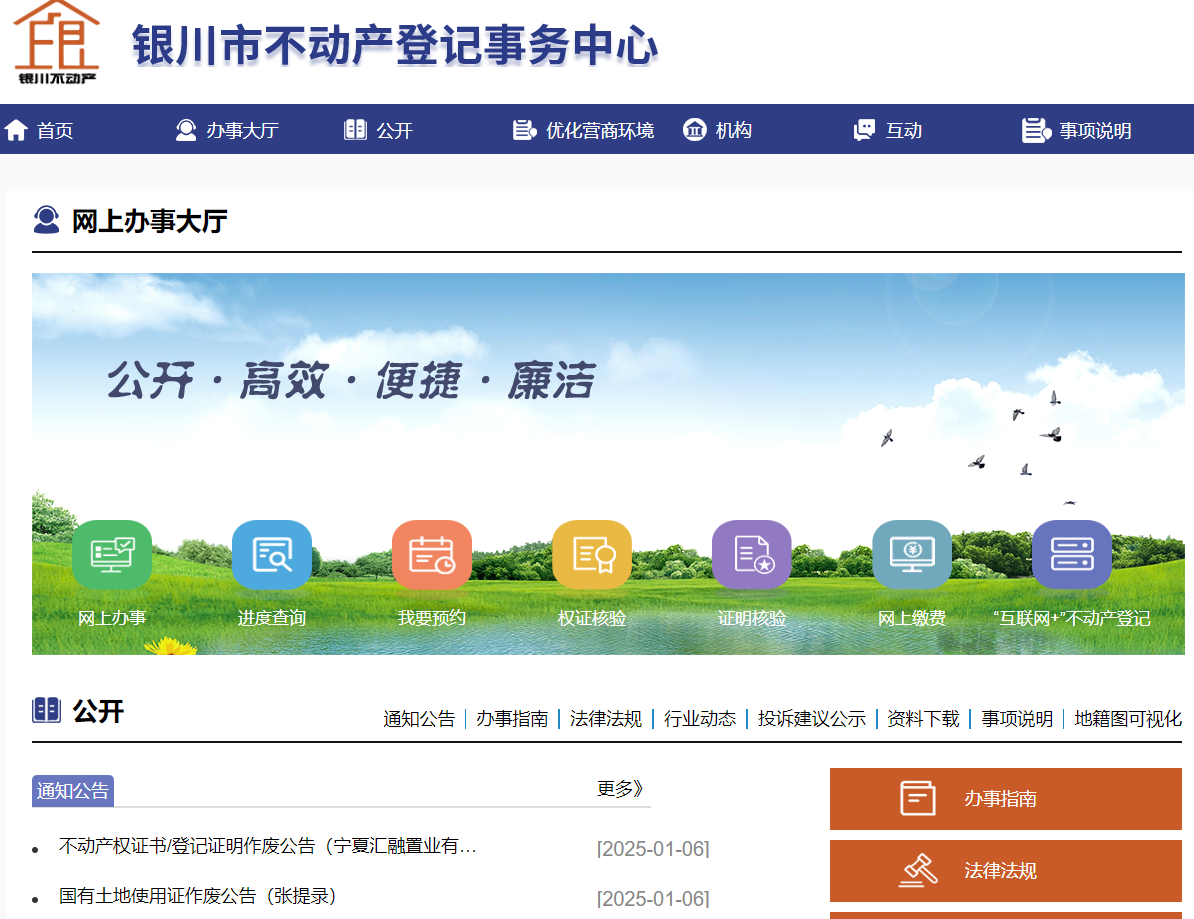1194x919 pixels.
Task: Select the 证明核验 document icon
Action: click(751, 554)
